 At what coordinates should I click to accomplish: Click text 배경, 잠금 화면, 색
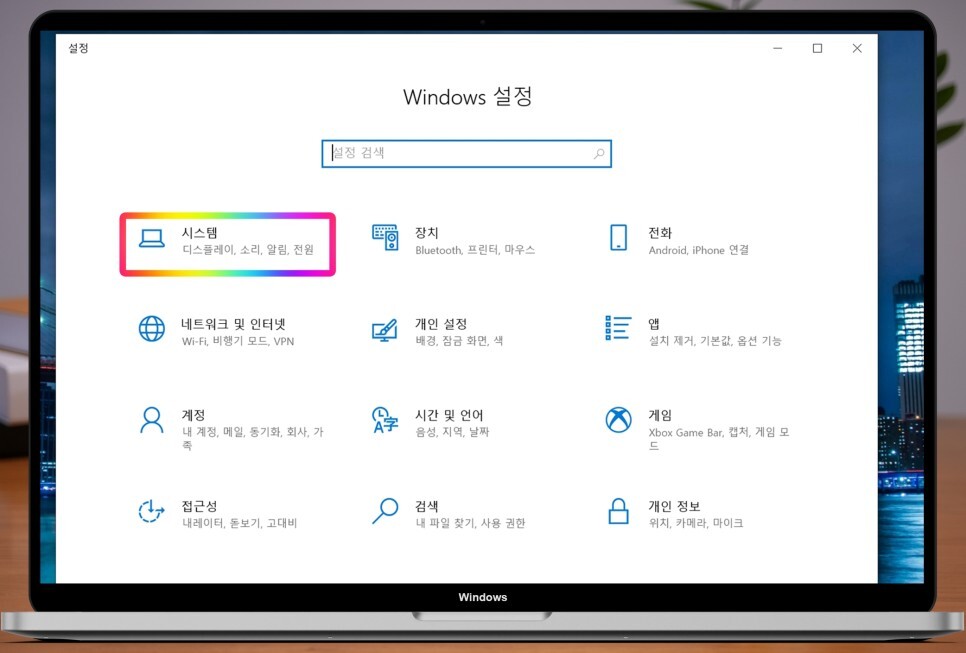459,341
